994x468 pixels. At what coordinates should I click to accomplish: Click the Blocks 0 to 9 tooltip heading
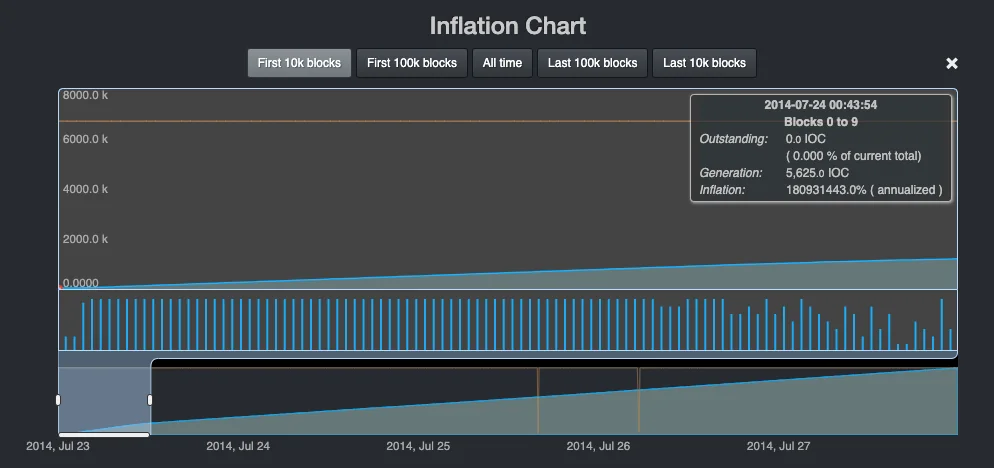coord(820,122)
